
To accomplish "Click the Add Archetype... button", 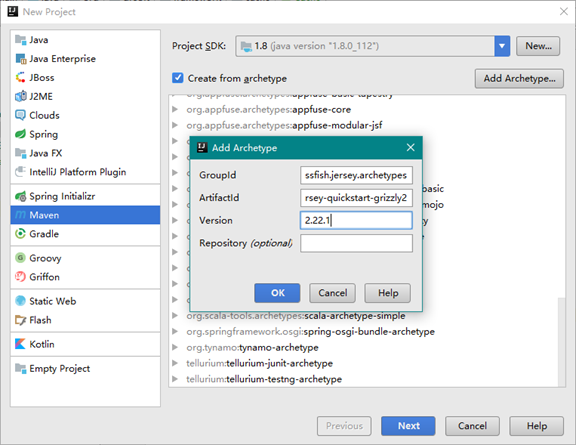I will point(519,78).
